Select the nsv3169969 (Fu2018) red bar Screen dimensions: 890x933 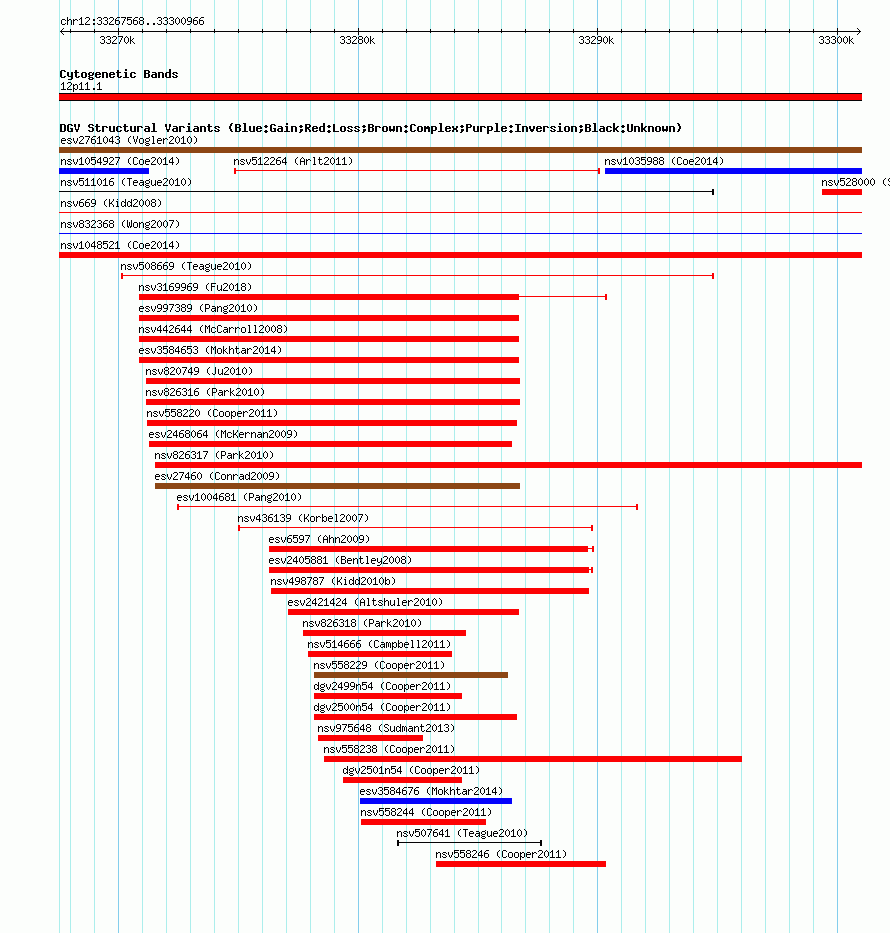click(329, 297)
